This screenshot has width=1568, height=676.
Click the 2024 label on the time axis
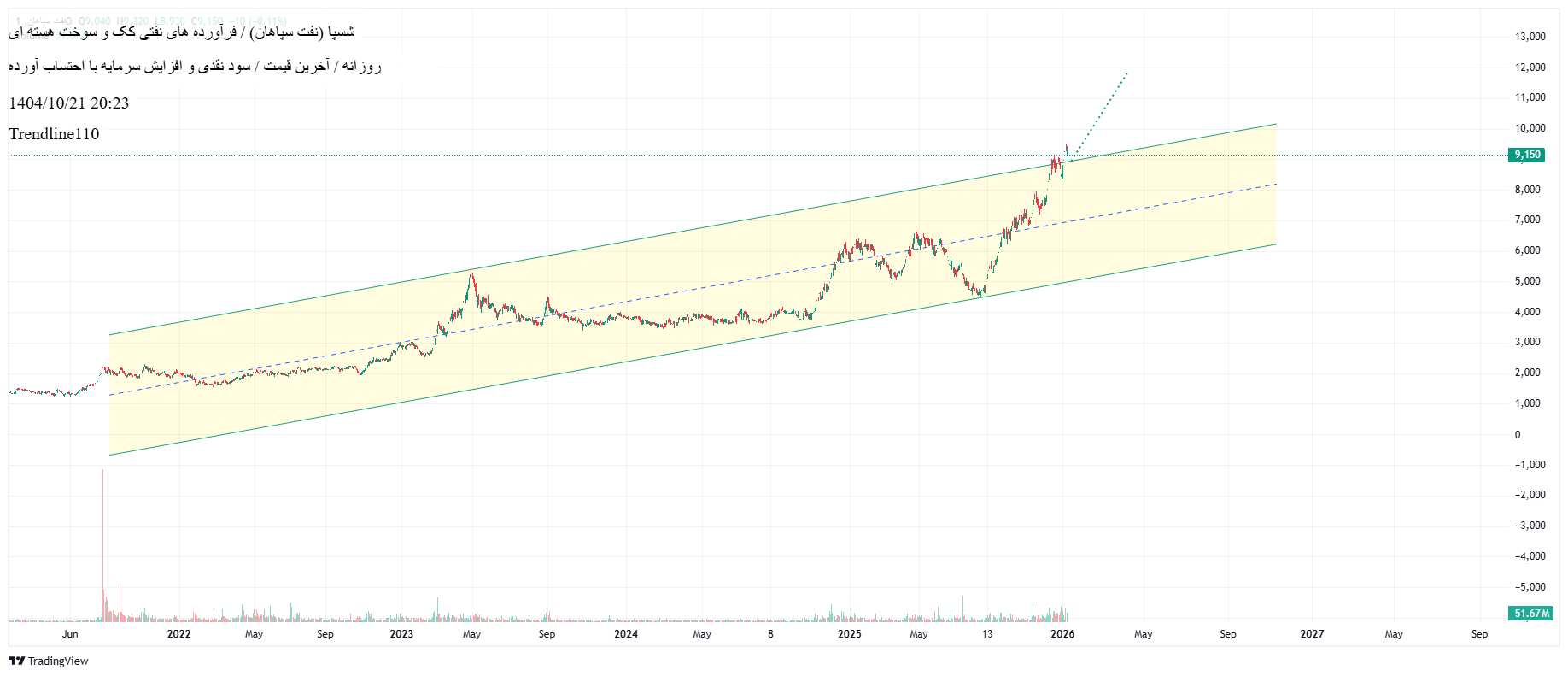(x=626, y=634)
